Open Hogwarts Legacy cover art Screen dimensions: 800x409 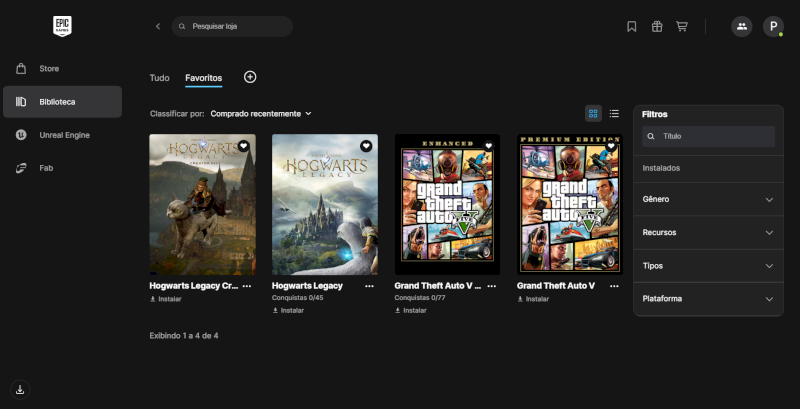click(x=325, y=204)
